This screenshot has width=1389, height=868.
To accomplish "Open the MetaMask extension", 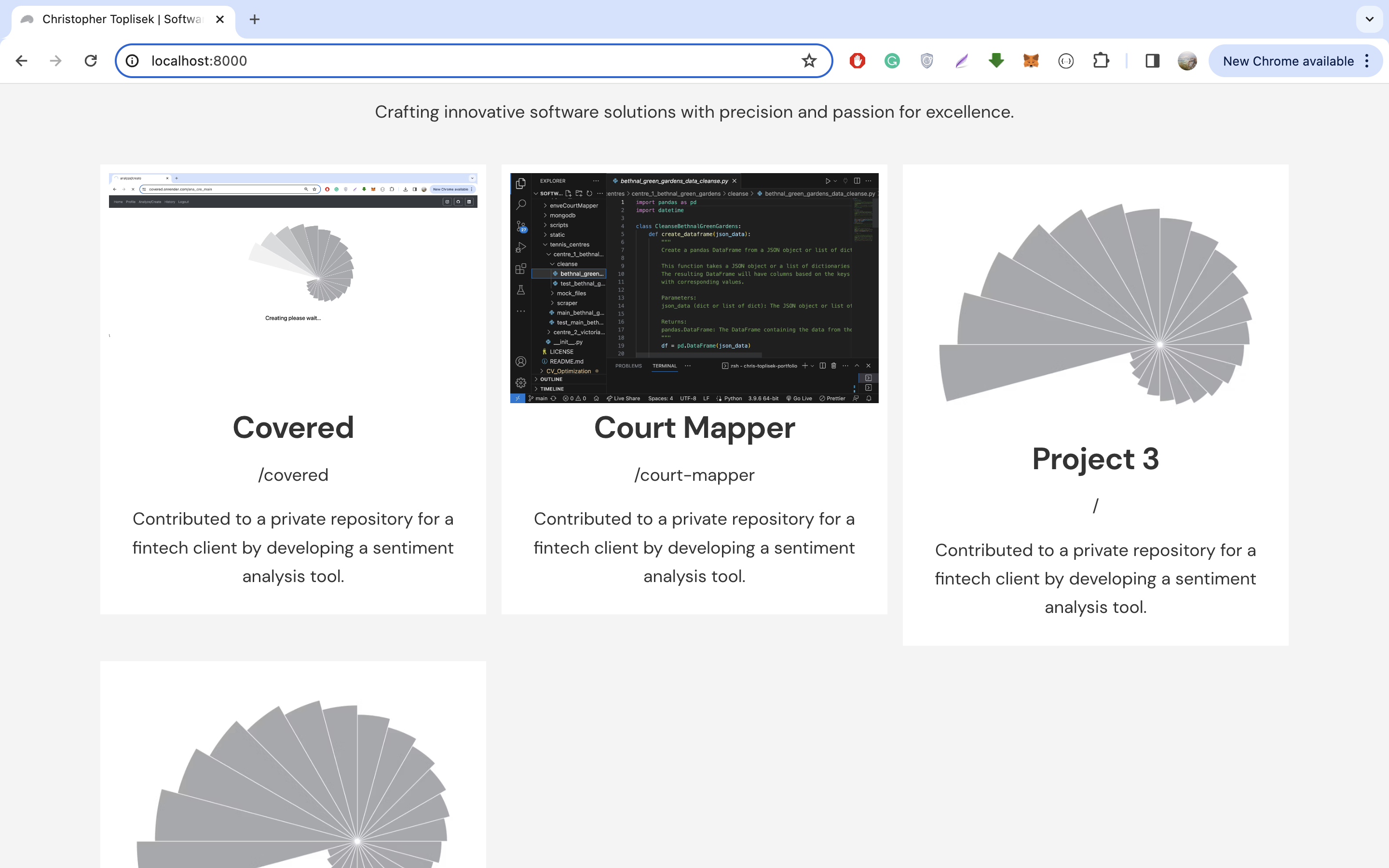I will [1030, 60].
